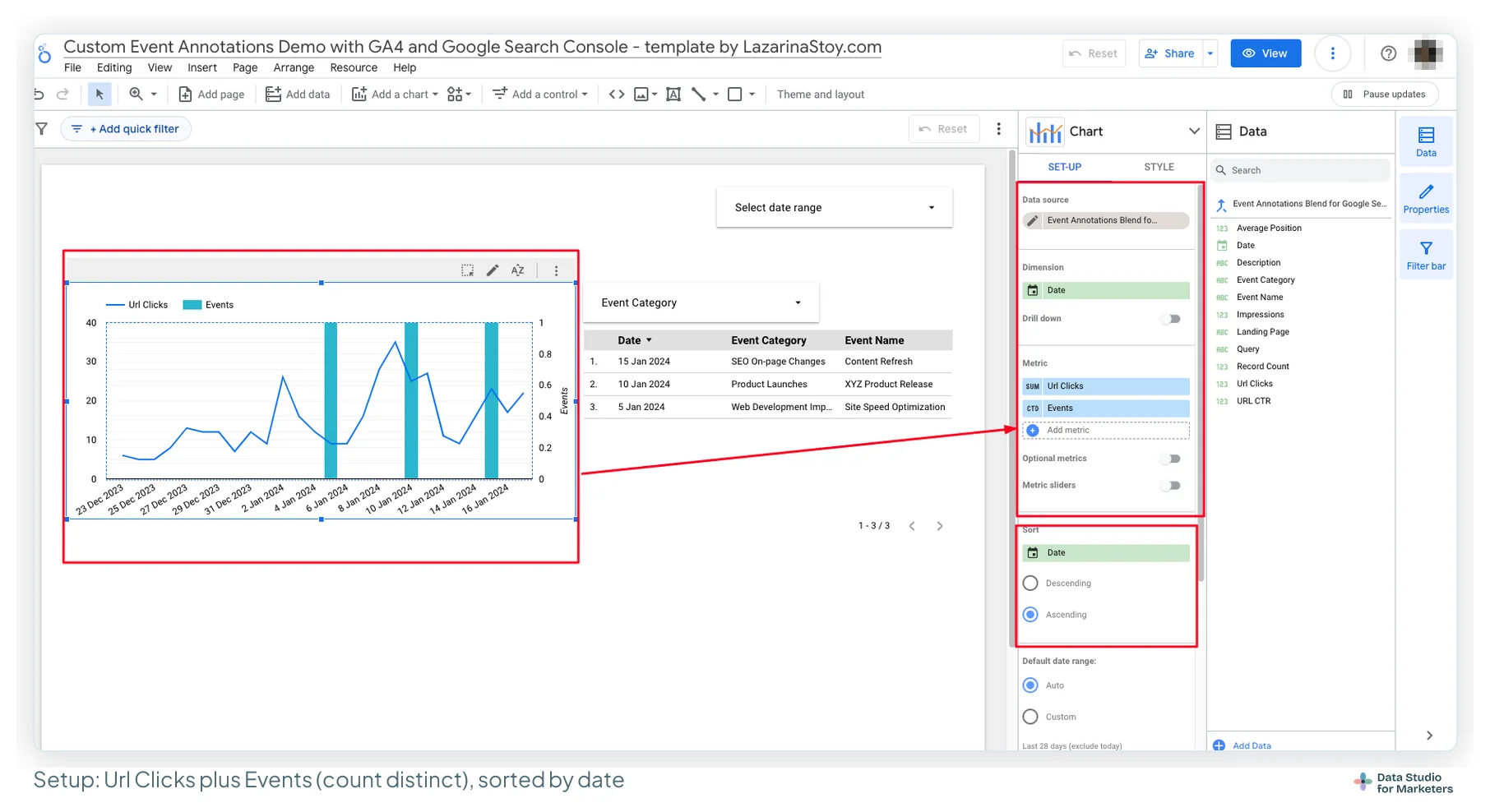Click the Add page button
Screen dimensions: 1490x812
pyautogui.click(x=211, y=95)
